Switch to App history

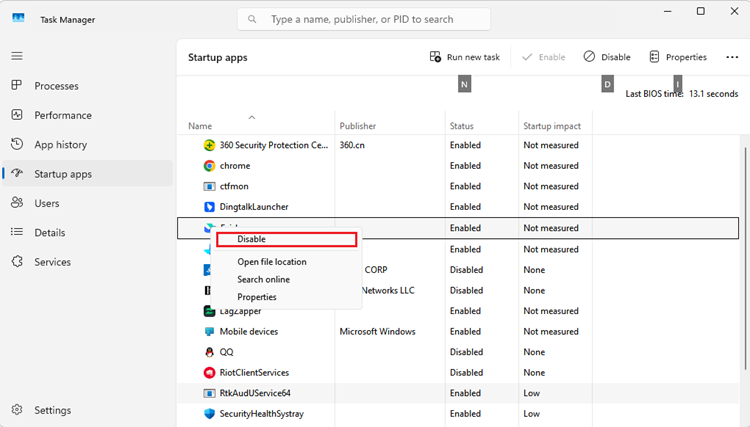point(60,144)
